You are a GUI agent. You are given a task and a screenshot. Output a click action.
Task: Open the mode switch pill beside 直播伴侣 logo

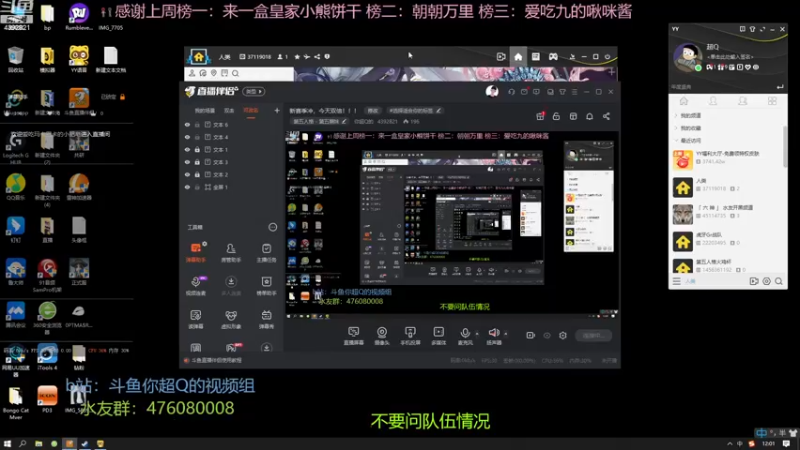tap(254, 92)
